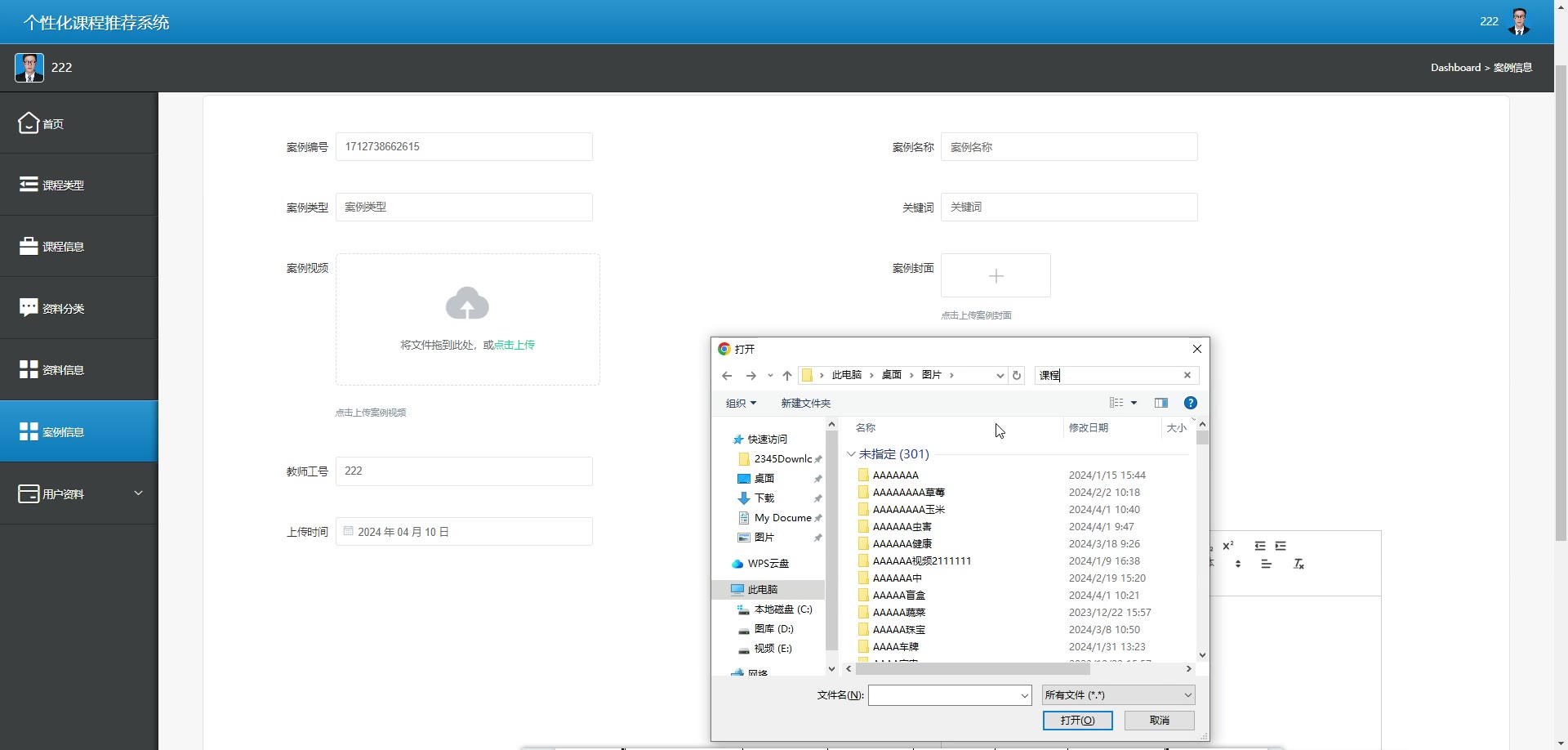
Task: Click the increase indent icon in editor
Action: (x=1281, y=546)
